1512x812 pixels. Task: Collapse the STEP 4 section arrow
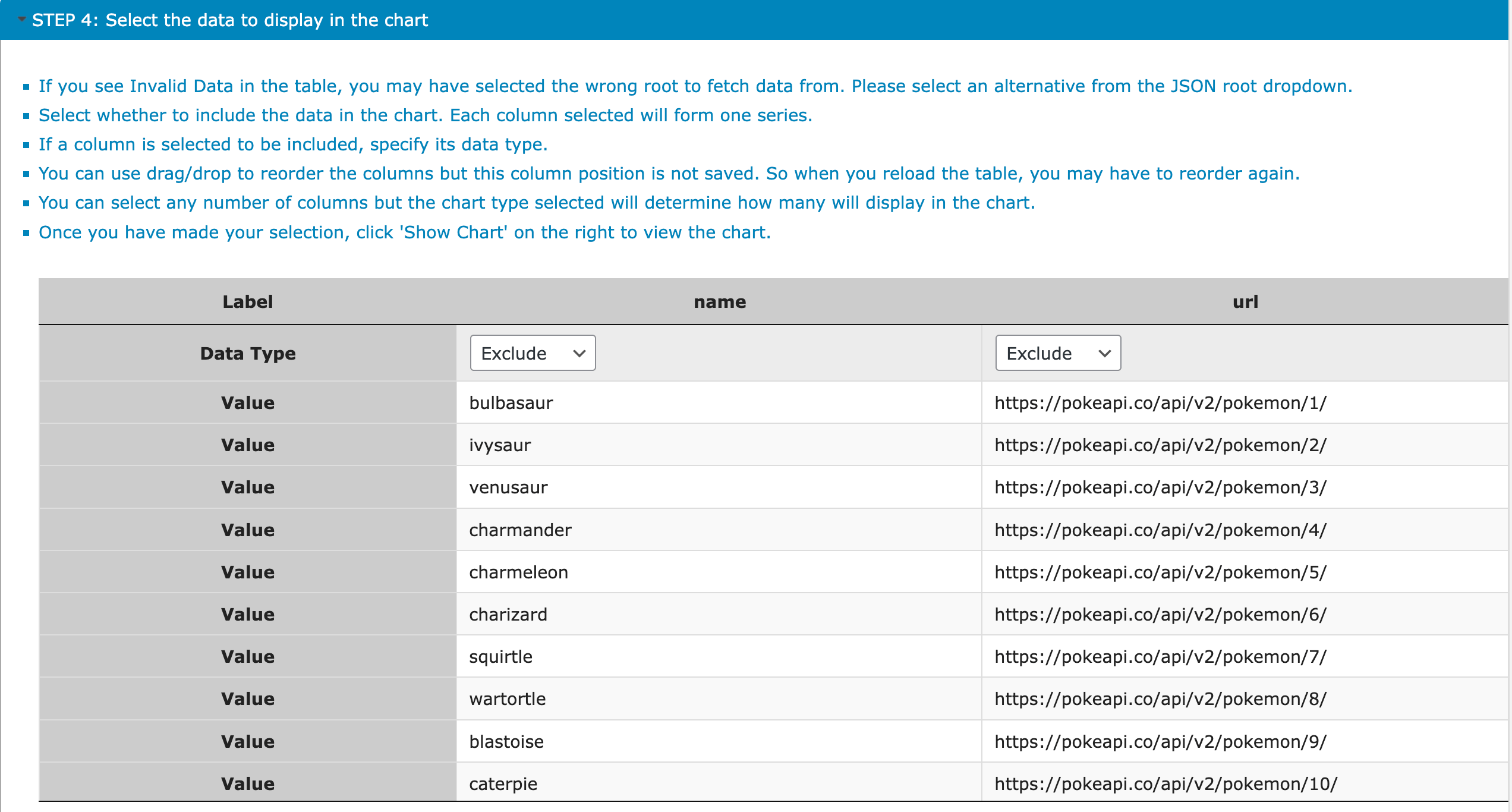(22, 20)
